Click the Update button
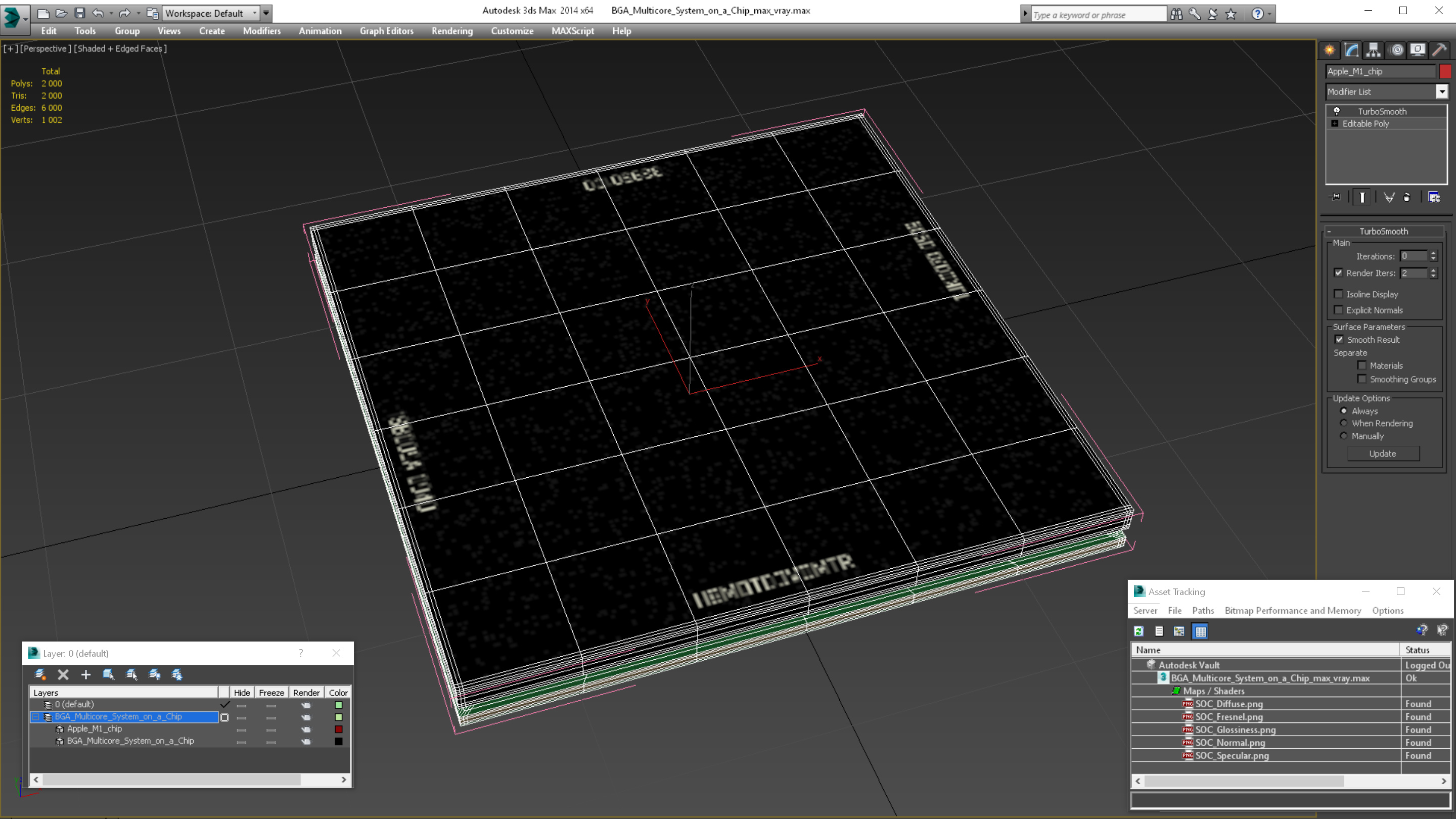 pyautogui.click(x=1383, y=453)
